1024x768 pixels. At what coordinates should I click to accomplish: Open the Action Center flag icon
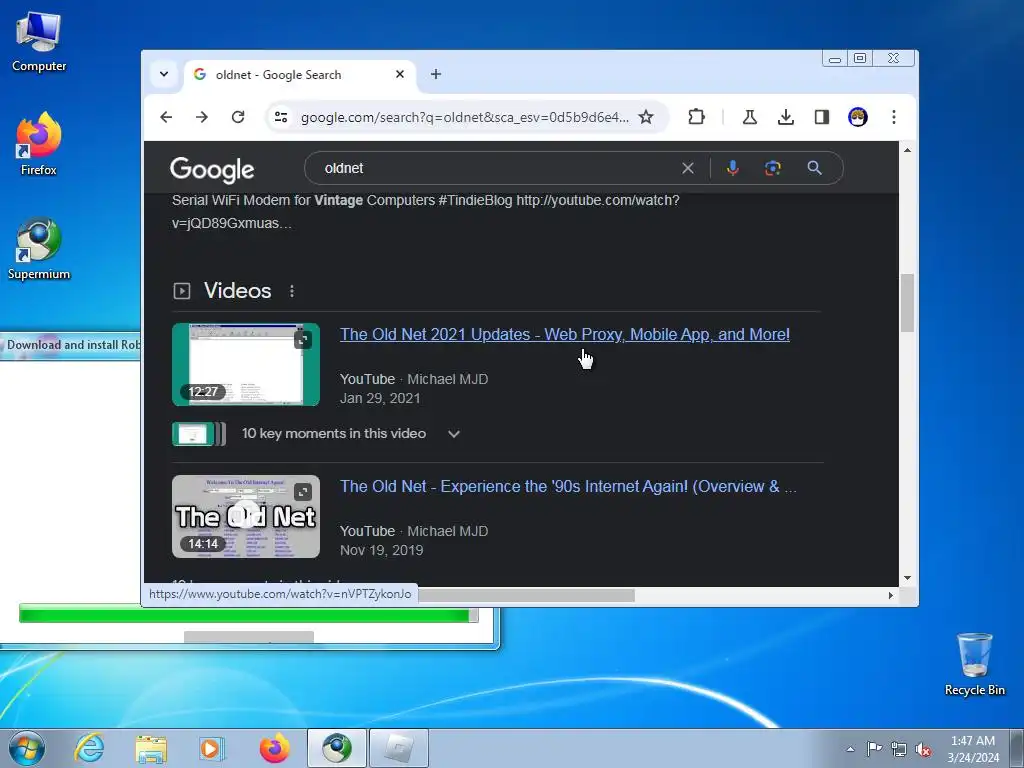(874, 749)
